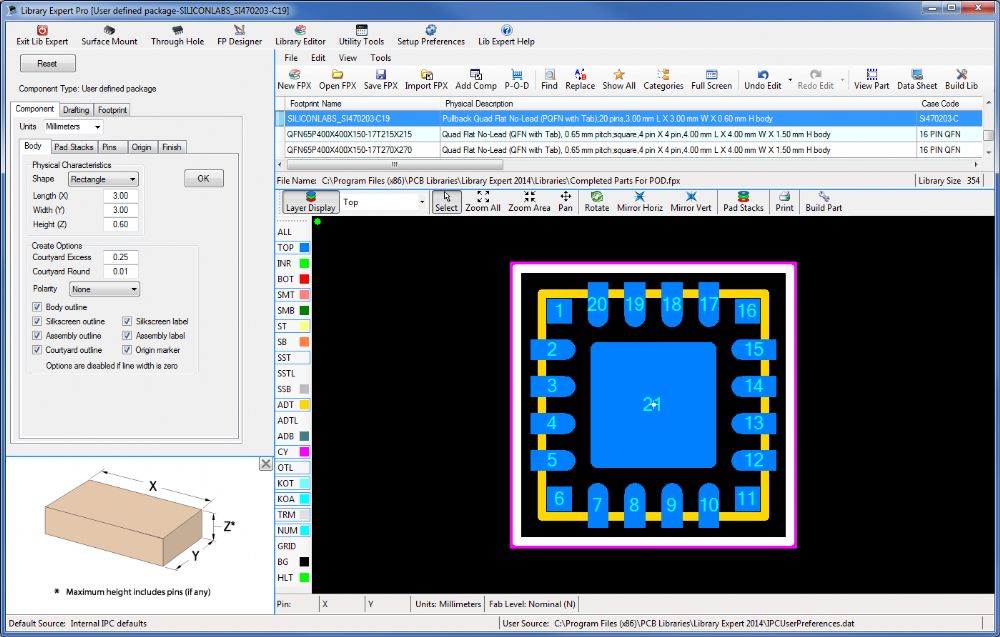Activate Zoom Area tool

point(529,201)
